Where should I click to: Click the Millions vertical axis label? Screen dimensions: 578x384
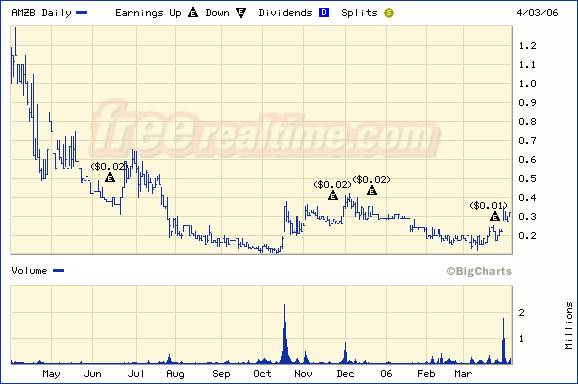[x=569, y=325]
